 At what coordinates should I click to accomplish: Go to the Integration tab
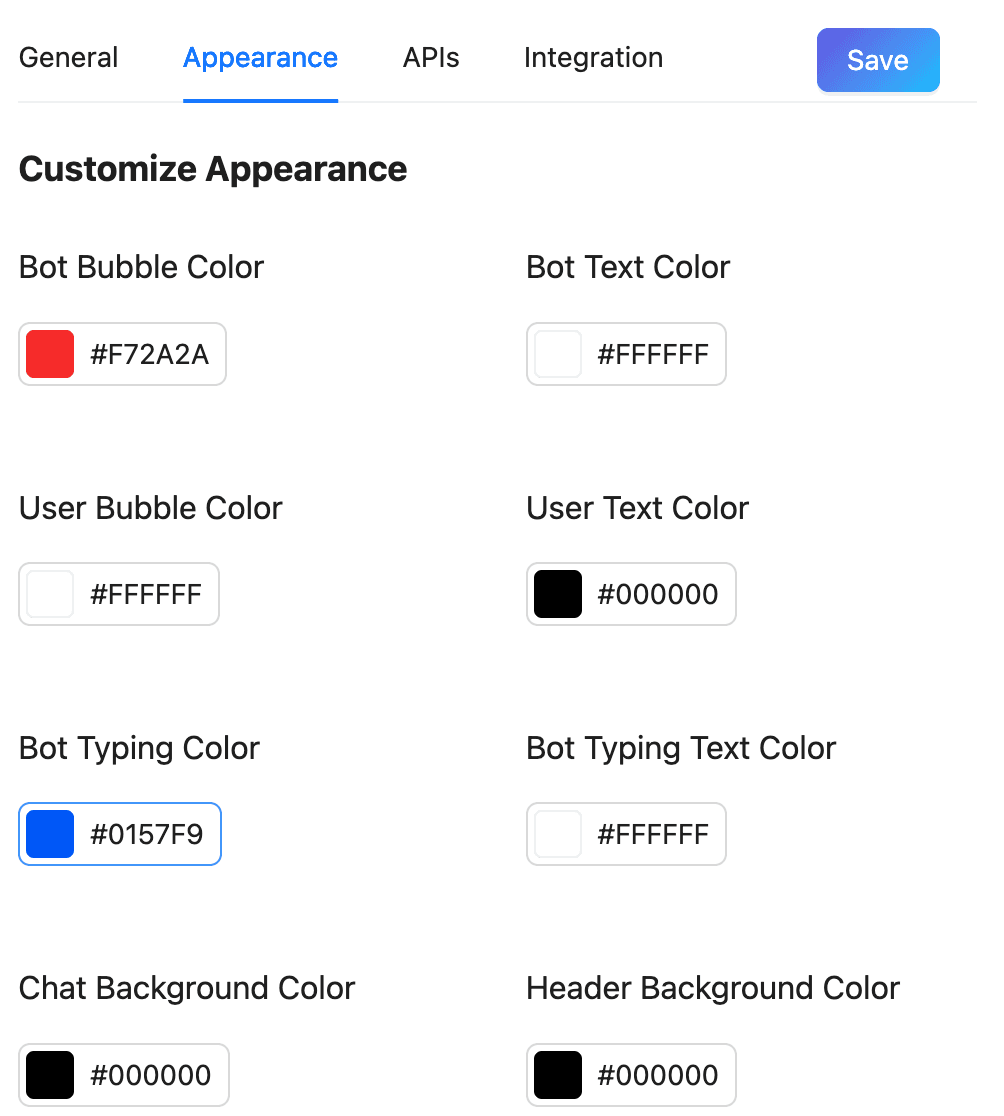(593, 58)
